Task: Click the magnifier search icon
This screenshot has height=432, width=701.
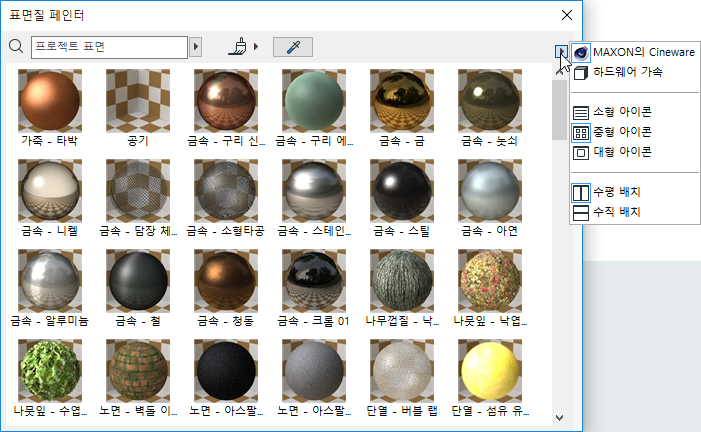Action: 15,46
